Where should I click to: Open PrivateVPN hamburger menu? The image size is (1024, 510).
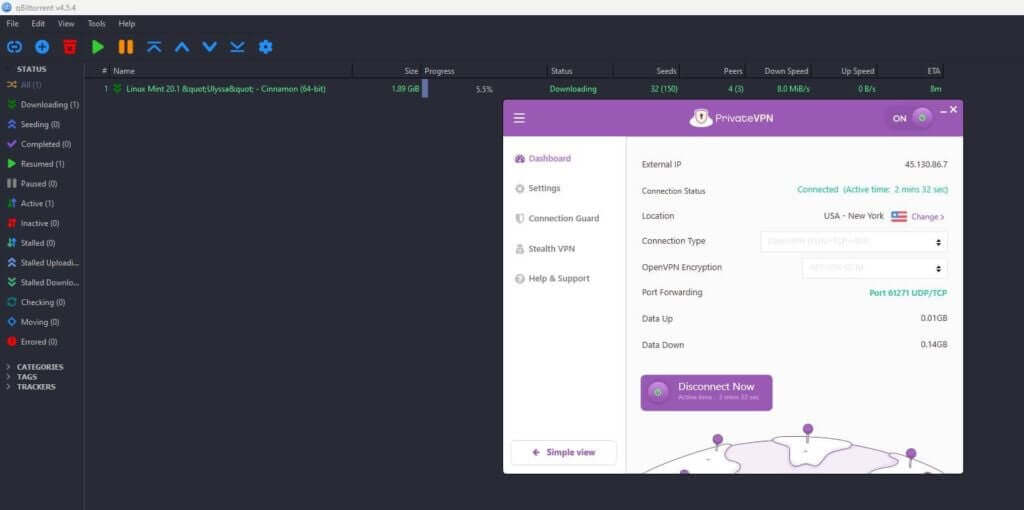[x=519, y=118]
